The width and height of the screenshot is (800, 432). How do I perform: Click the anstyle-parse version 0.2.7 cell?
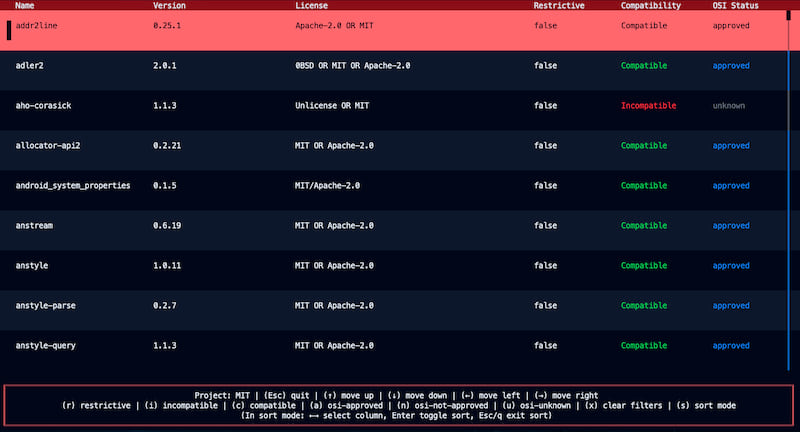[165, 305]
